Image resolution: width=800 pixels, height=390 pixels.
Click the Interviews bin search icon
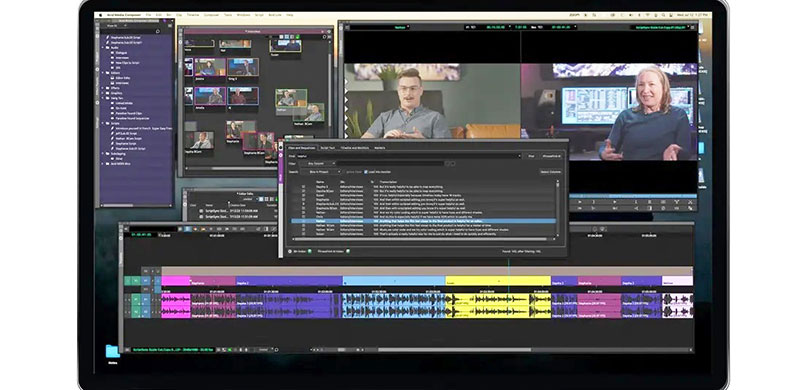324,37
